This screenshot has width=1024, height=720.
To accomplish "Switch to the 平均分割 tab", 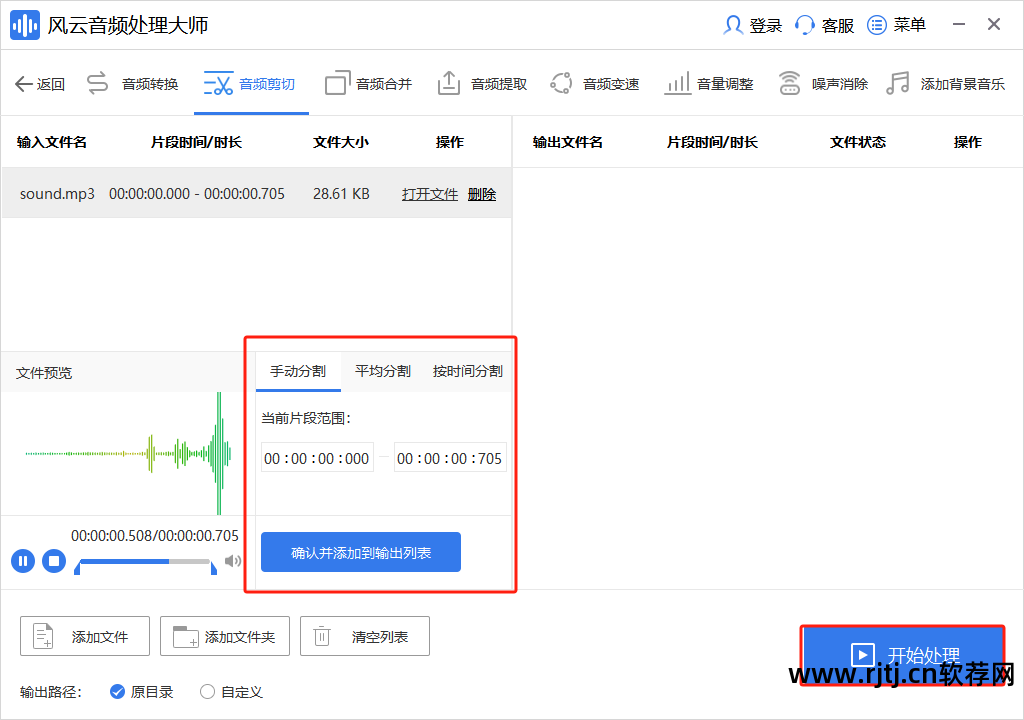I will tap(384, 369).
